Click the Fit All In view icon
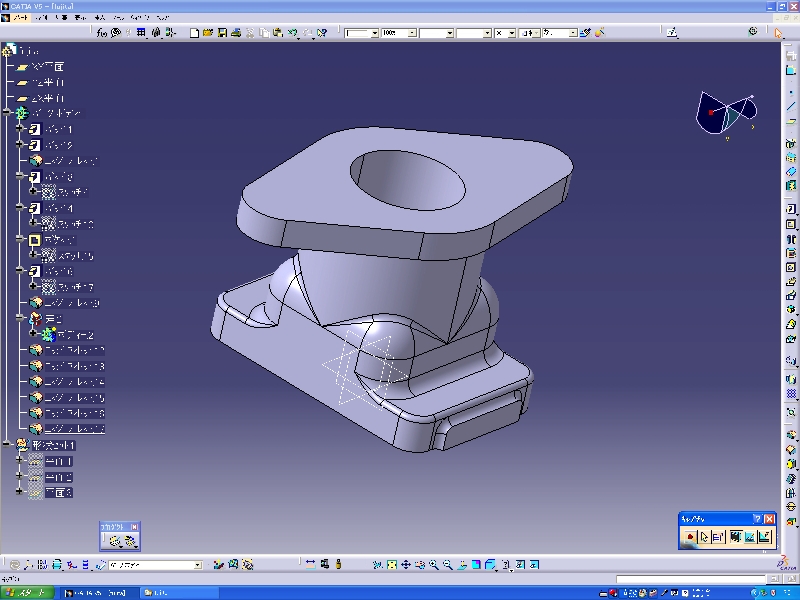Image resolution: width=800 pixels, height=600 pixels. coord(392,564)
